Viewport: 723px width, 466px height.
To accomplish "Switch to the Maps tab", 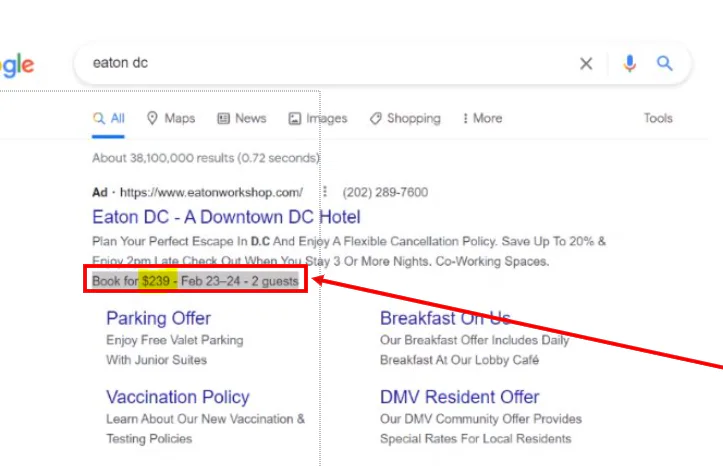I will [x=171, y=118].
